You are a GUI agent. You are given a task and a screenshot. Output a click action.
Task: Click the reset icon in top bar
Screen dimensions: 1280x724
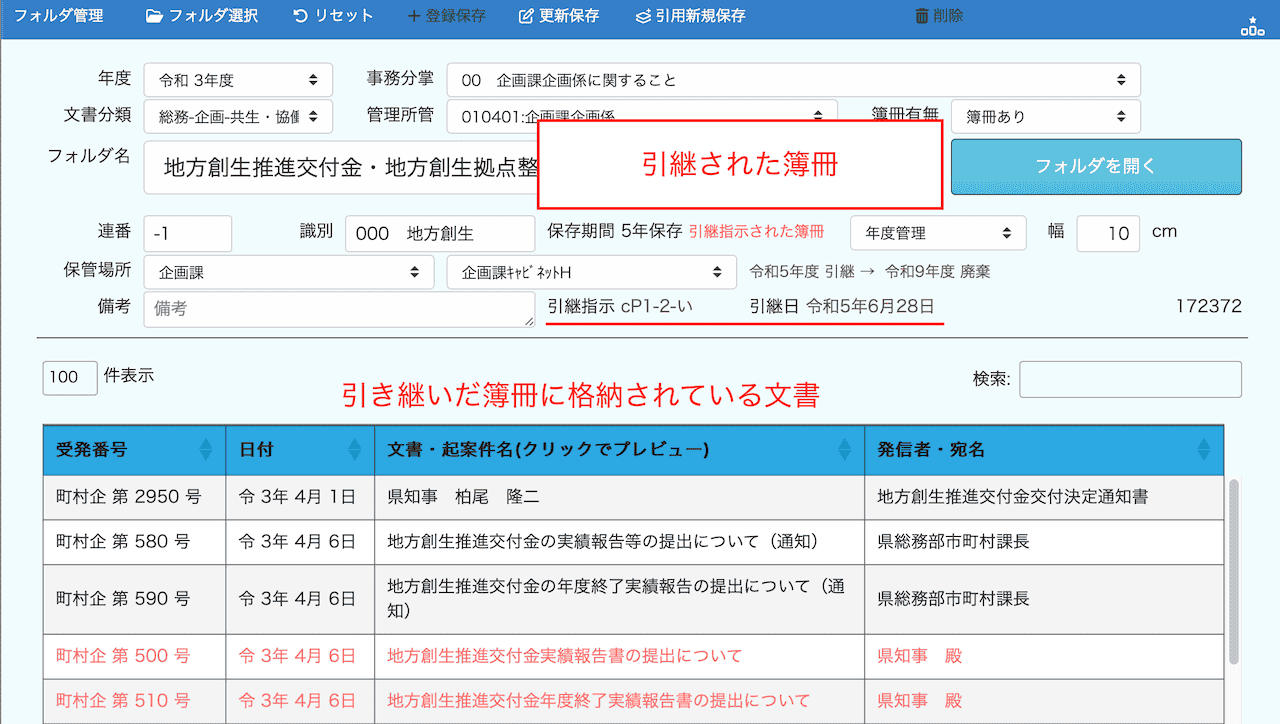[x=300, y=16]
